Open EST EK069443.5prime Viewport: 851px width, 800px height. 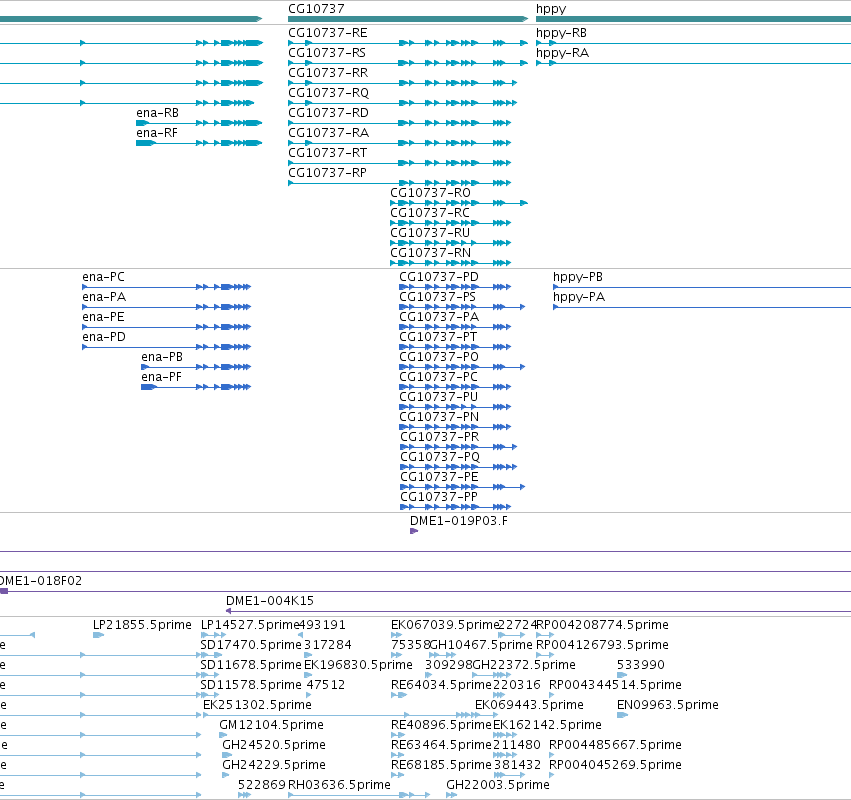click(529, 706)
